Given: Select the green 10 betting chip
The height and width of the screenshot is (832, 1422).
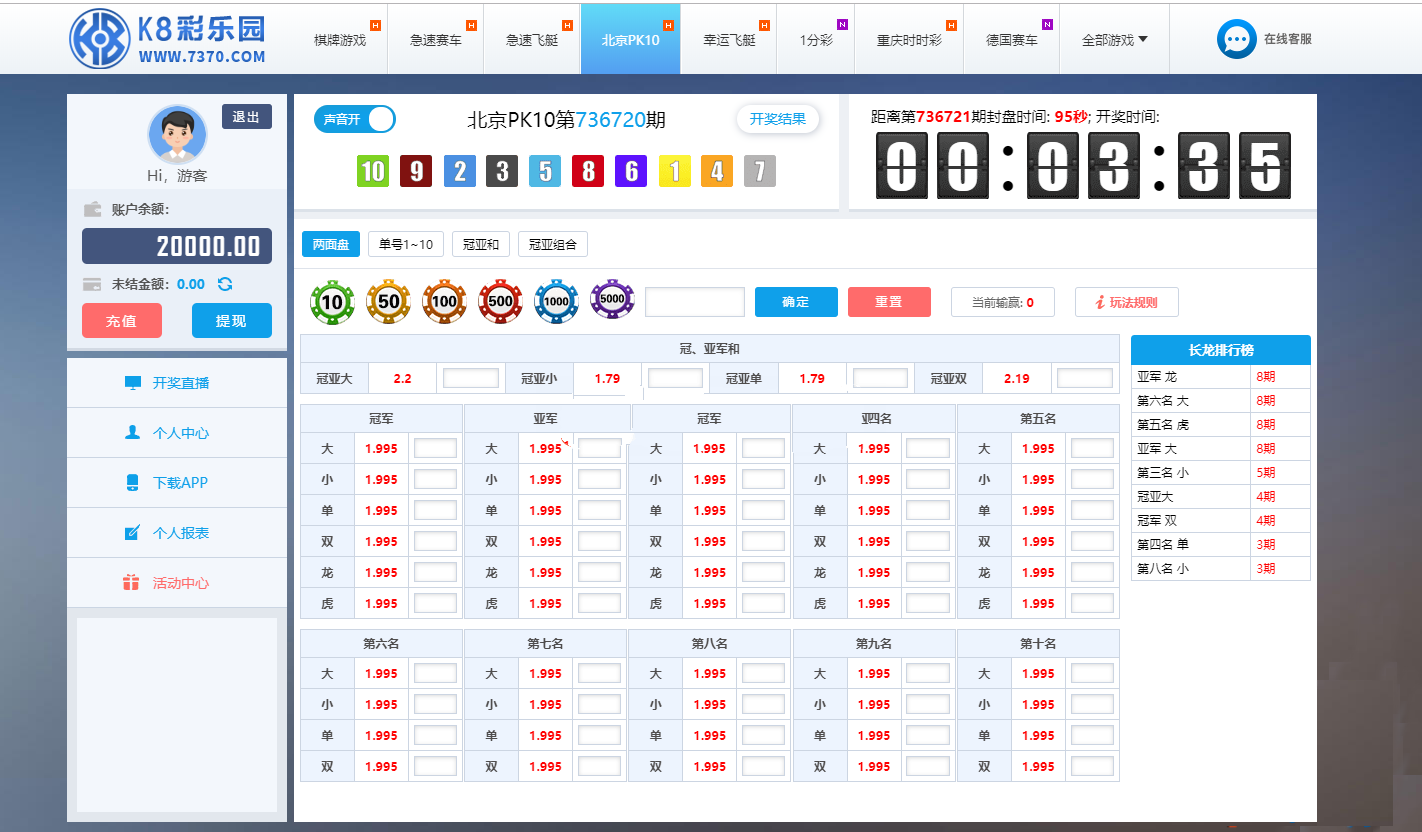Looking at the screenshot, I should point(332,302).
